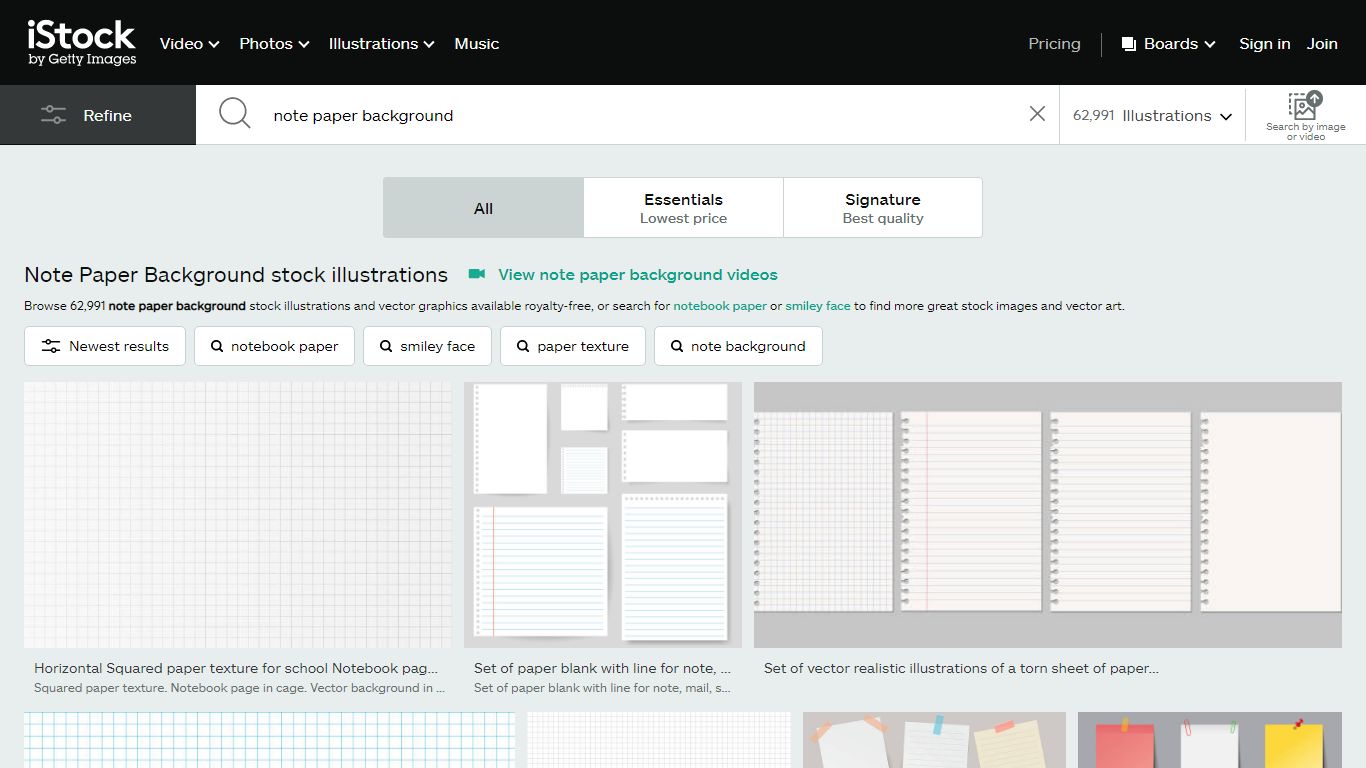
Task: Select the Signature Best quality tab
Action: [883, 208]
